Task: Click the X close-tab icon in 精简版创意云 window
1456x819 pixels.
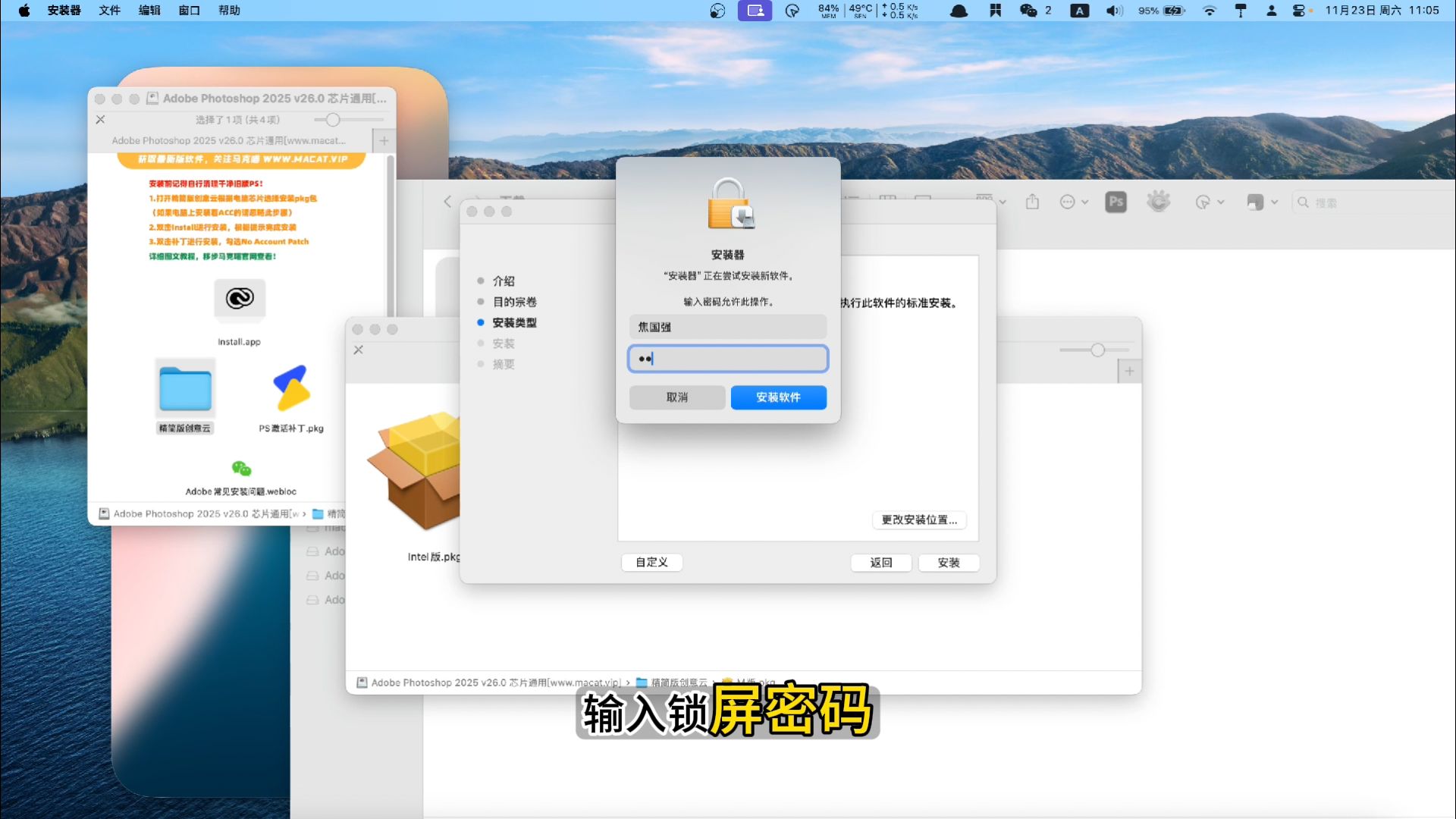Action: (359, 350)
